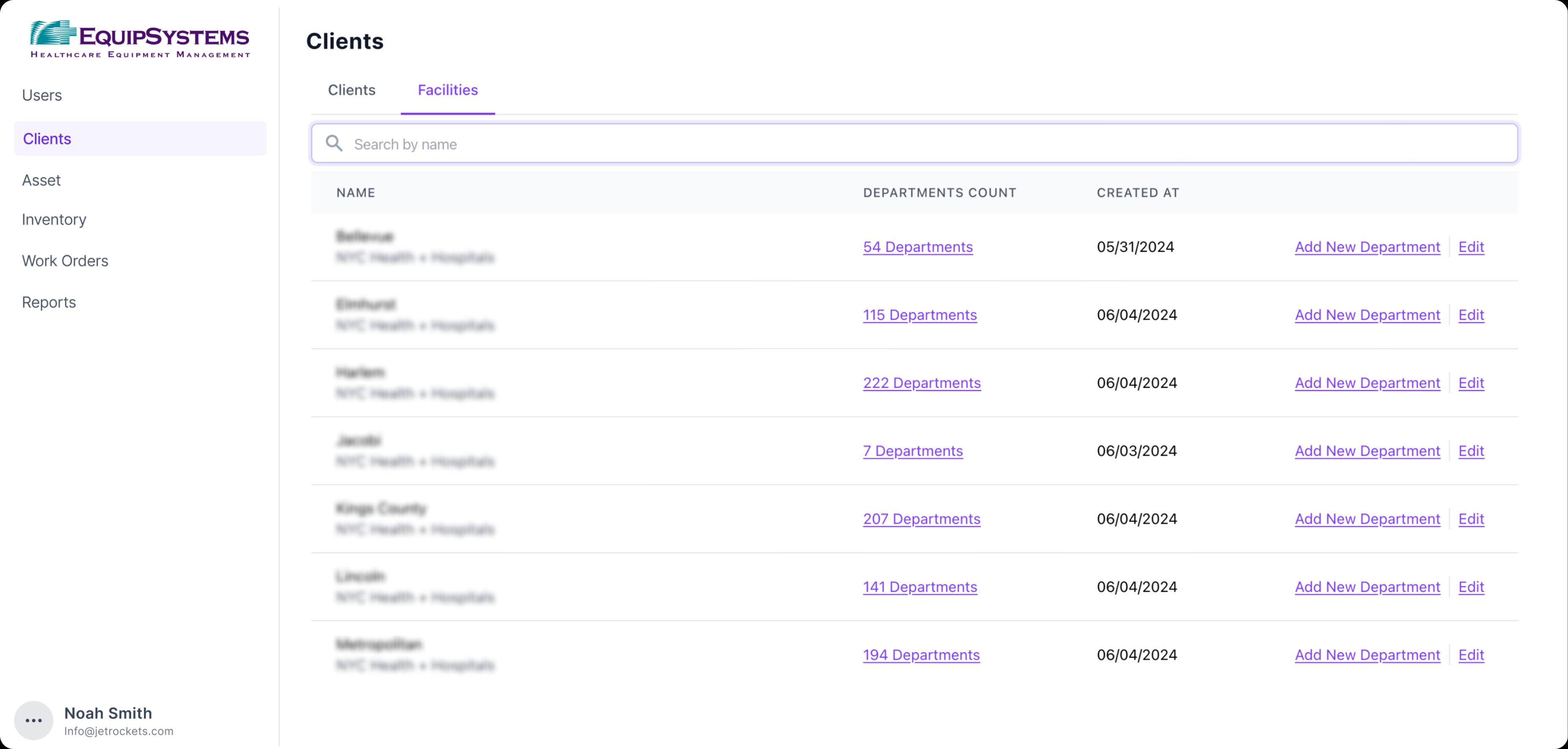Click the search magnifier icon
Viewport: 1568px width, 749px height.
[x=334, y=143]
